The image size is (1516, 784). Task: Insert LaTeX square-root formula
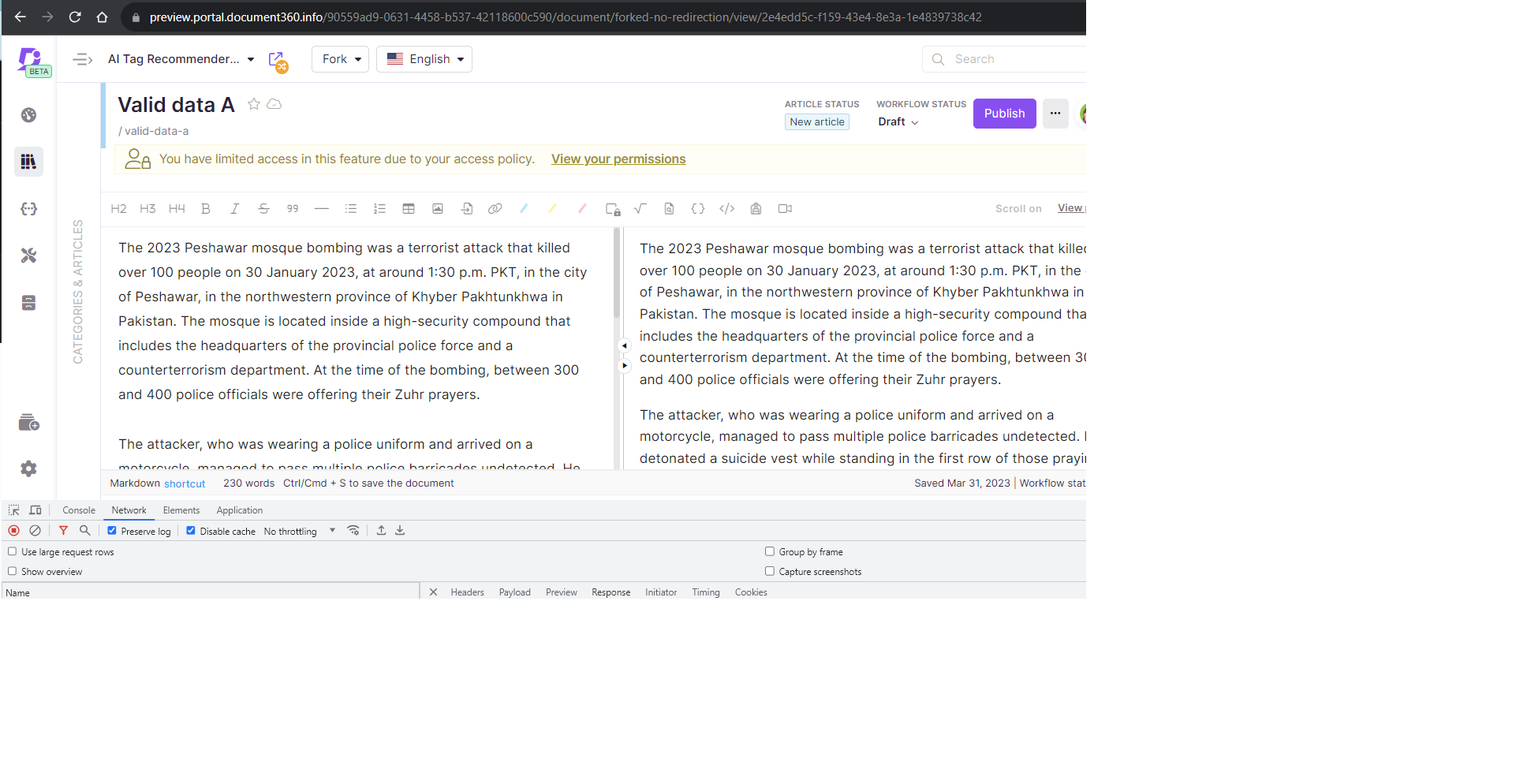pyautogui.click(x=640, y=209)
